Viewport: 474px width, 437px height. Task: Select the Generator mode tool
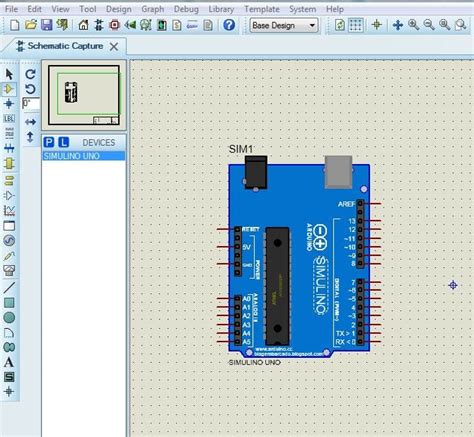click(x=9, y=241)
